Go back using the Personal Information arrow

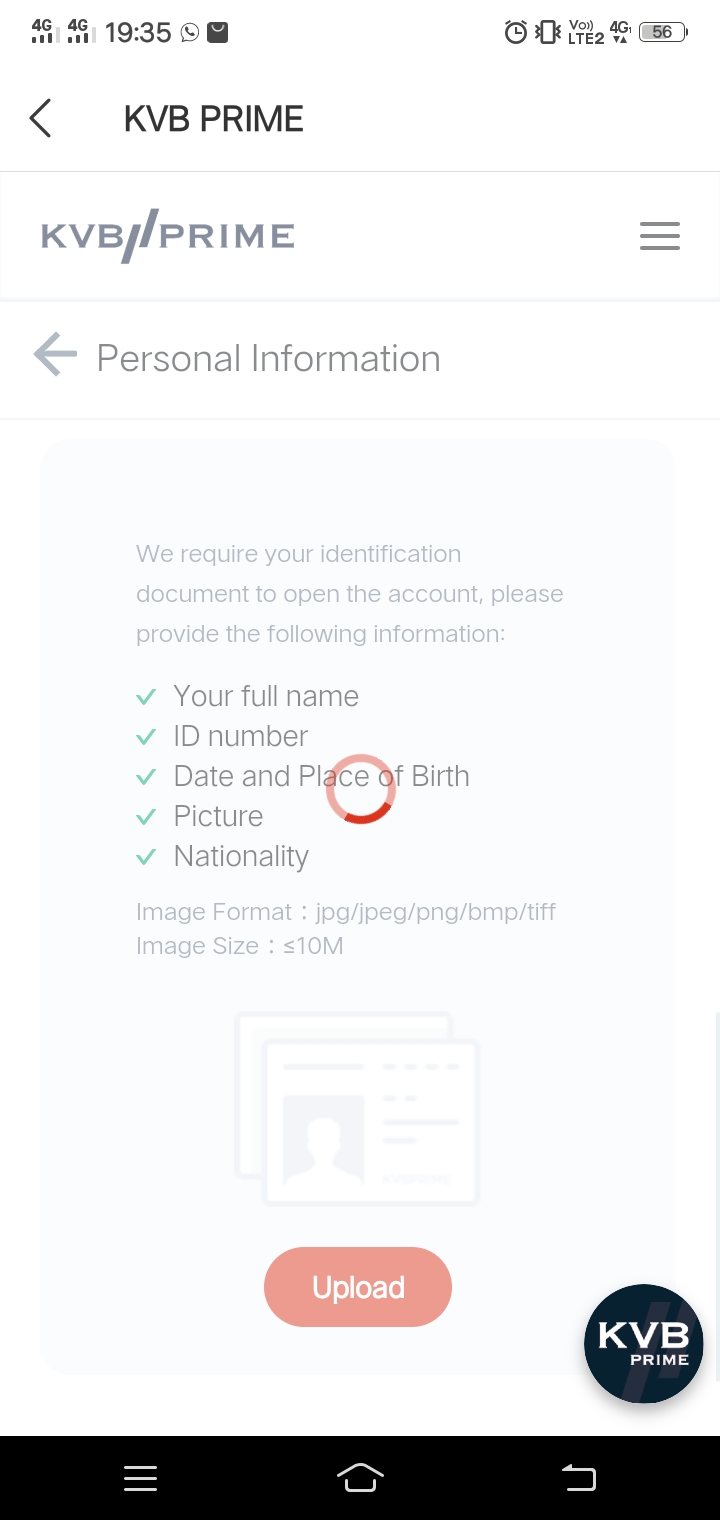pos(55,355)
